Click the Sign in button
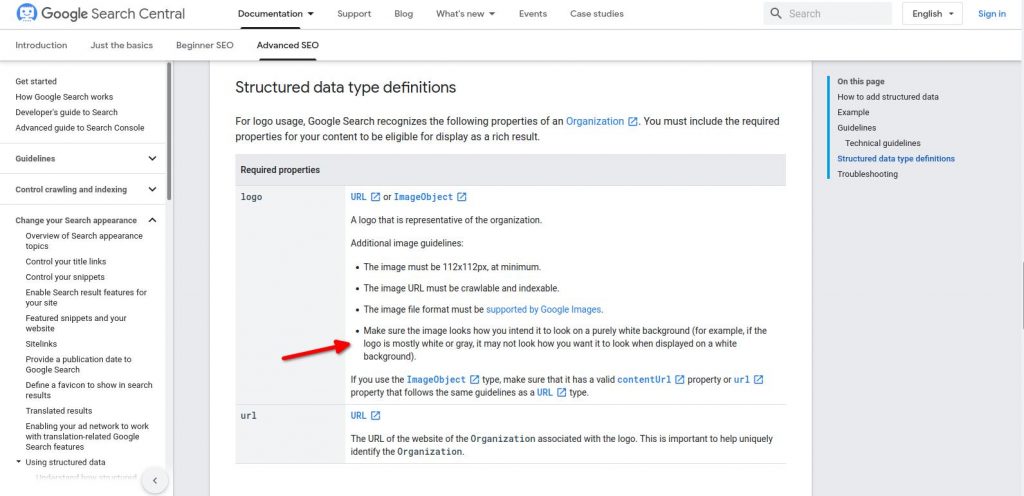This screenshot has height=496, width=1024. tap(991, 14)
